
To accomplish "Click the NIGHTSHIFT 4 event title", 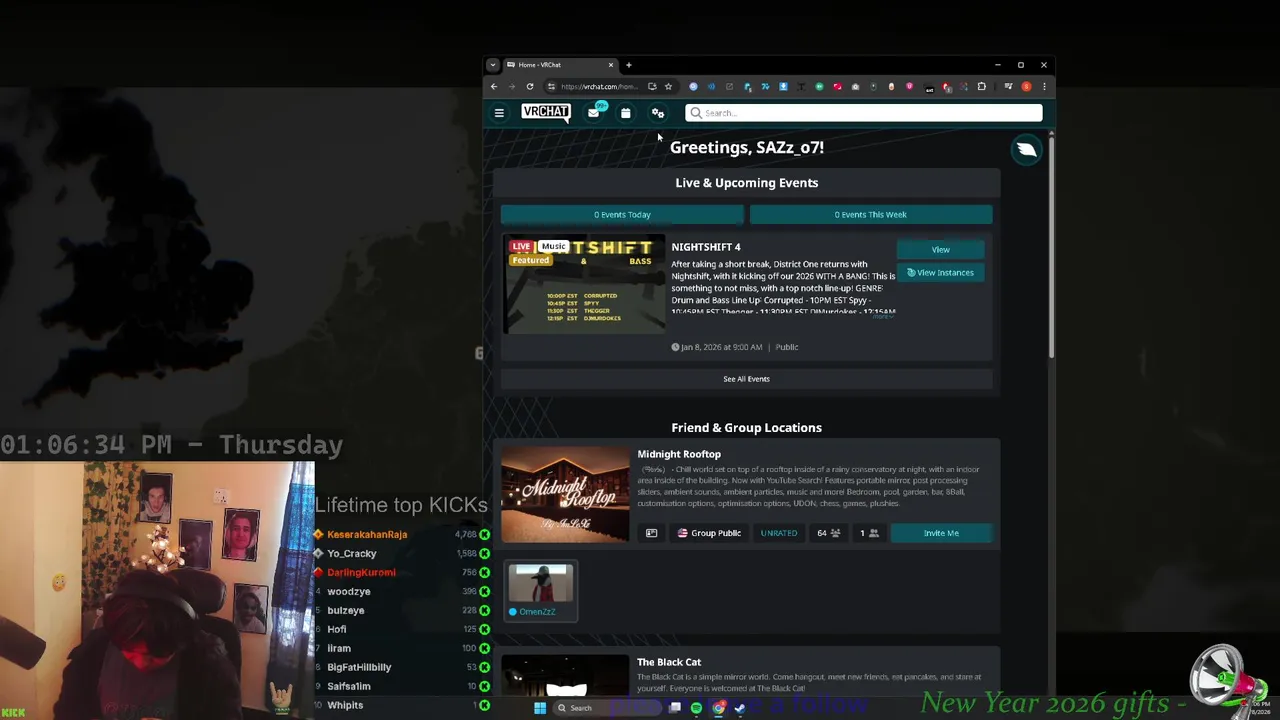I will [706, 247].
